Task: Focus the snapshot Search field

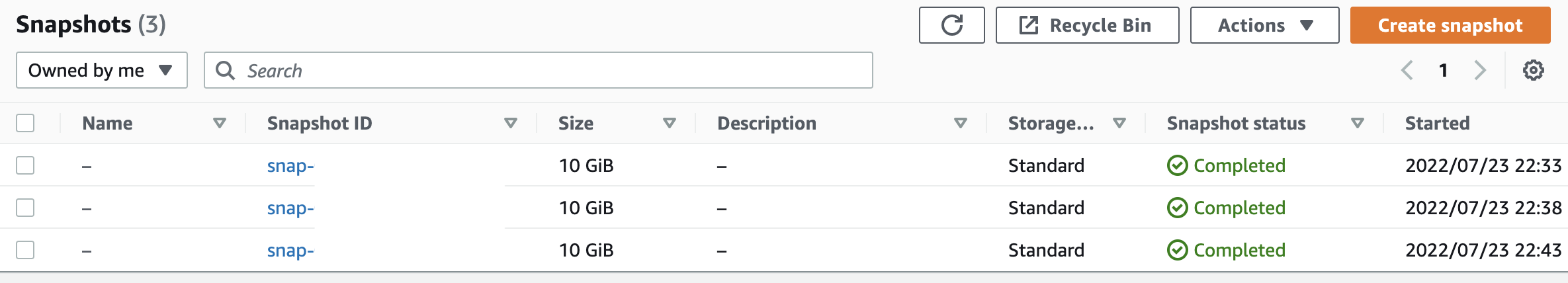Action: click(539, 70)
